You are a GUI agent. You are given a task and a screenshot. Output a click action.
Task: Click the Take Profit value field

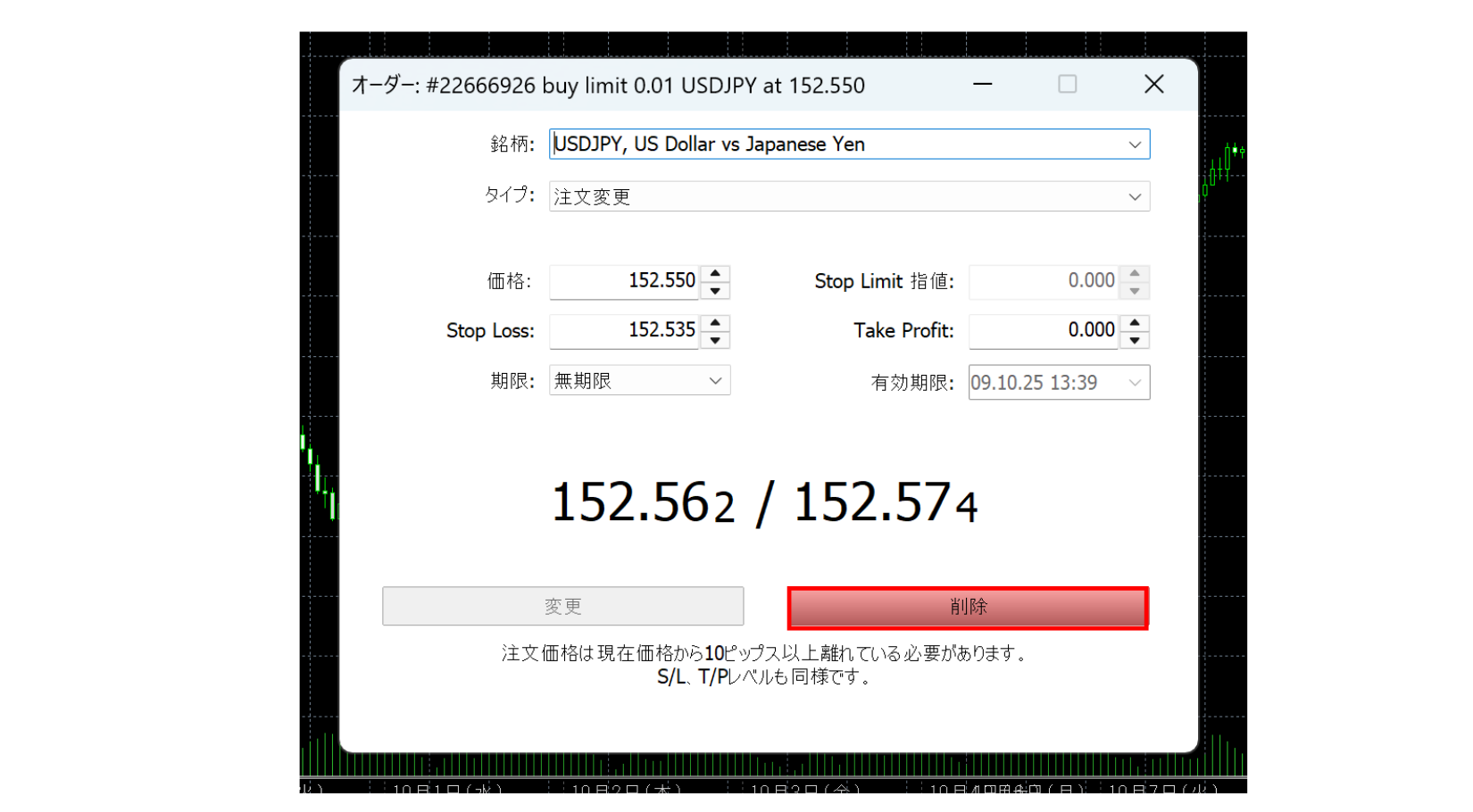(x=1043, y=331)
